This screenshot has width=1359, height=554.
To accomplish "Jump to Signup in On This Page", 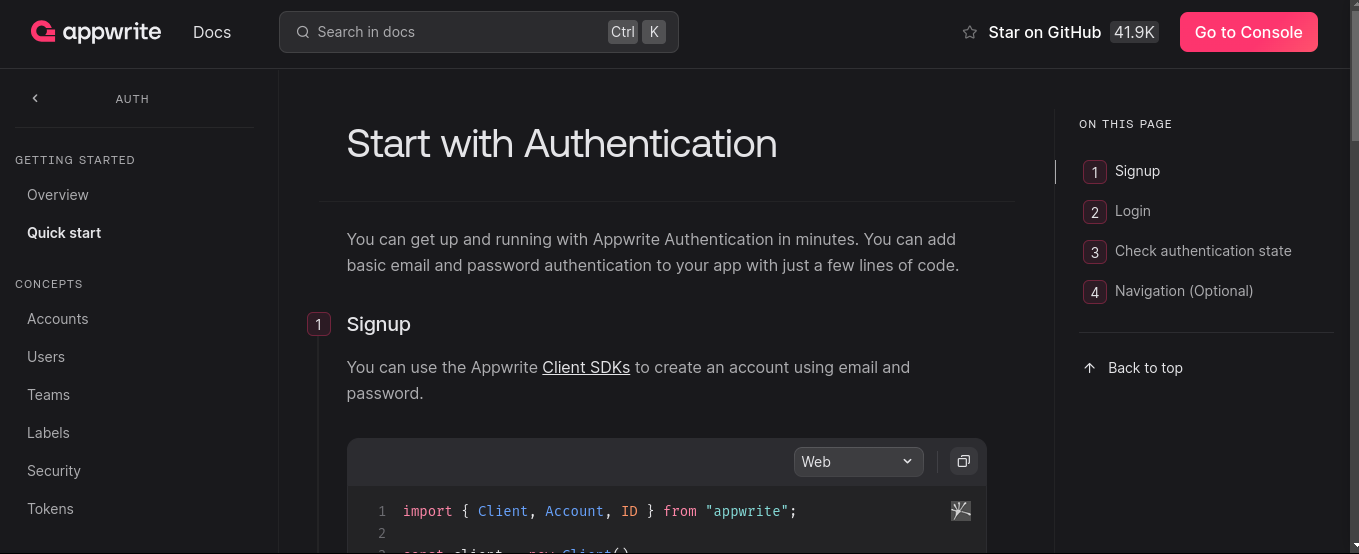I will tap(1137, 171).
